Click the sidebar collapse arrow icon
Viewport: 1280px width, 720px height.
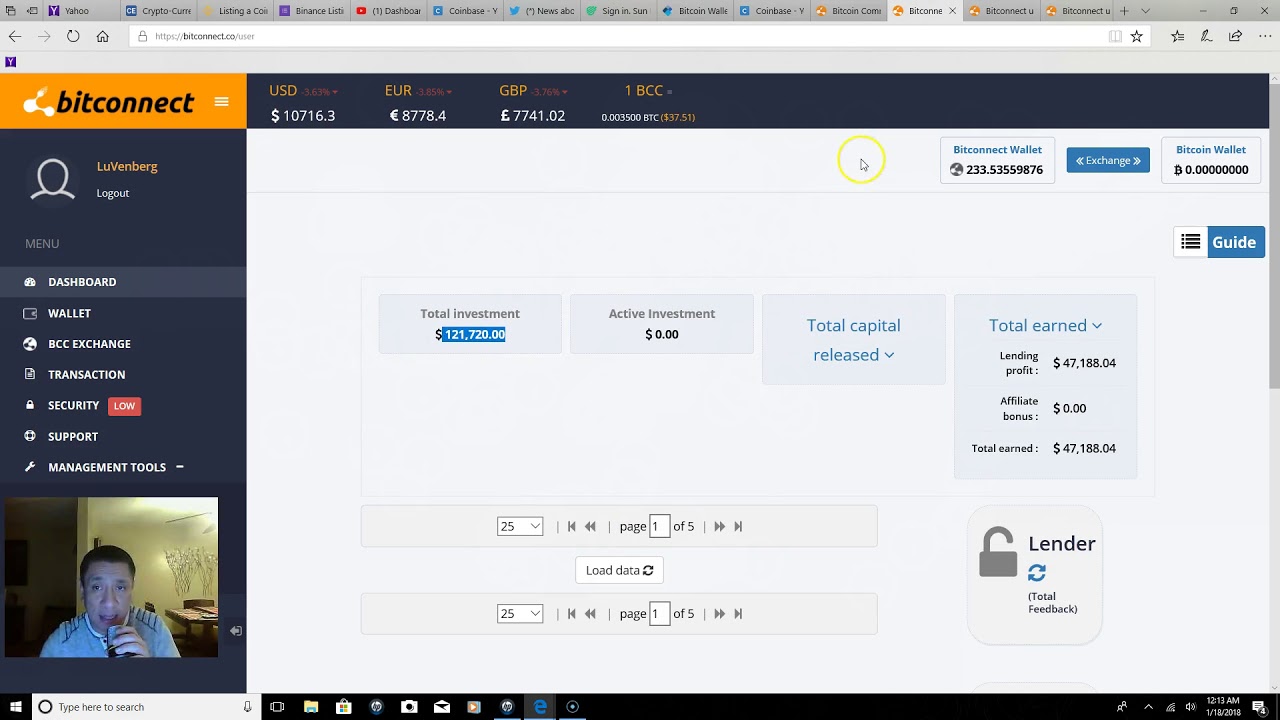coord(235,631)
